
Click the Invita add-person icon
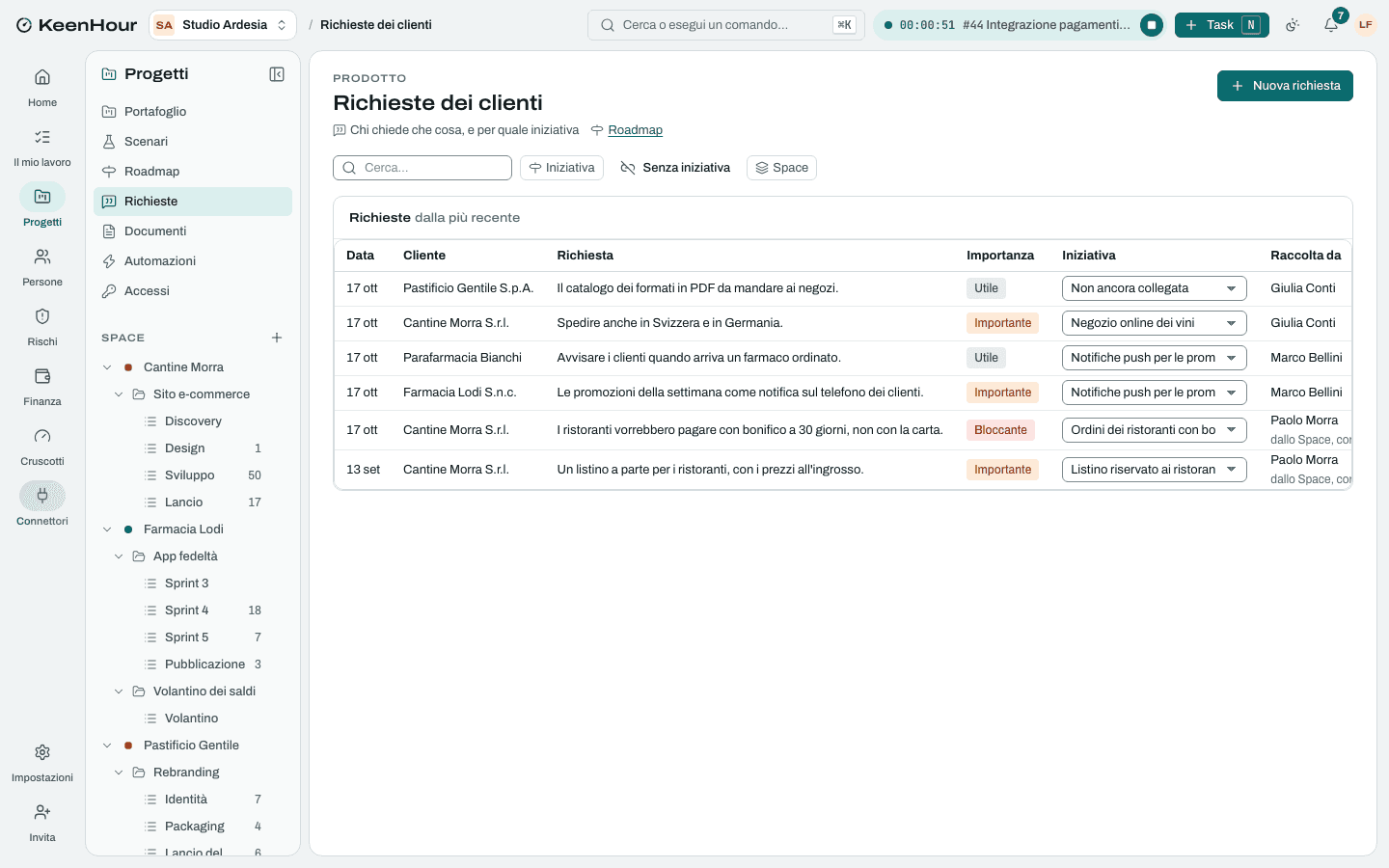click(42, 812)
